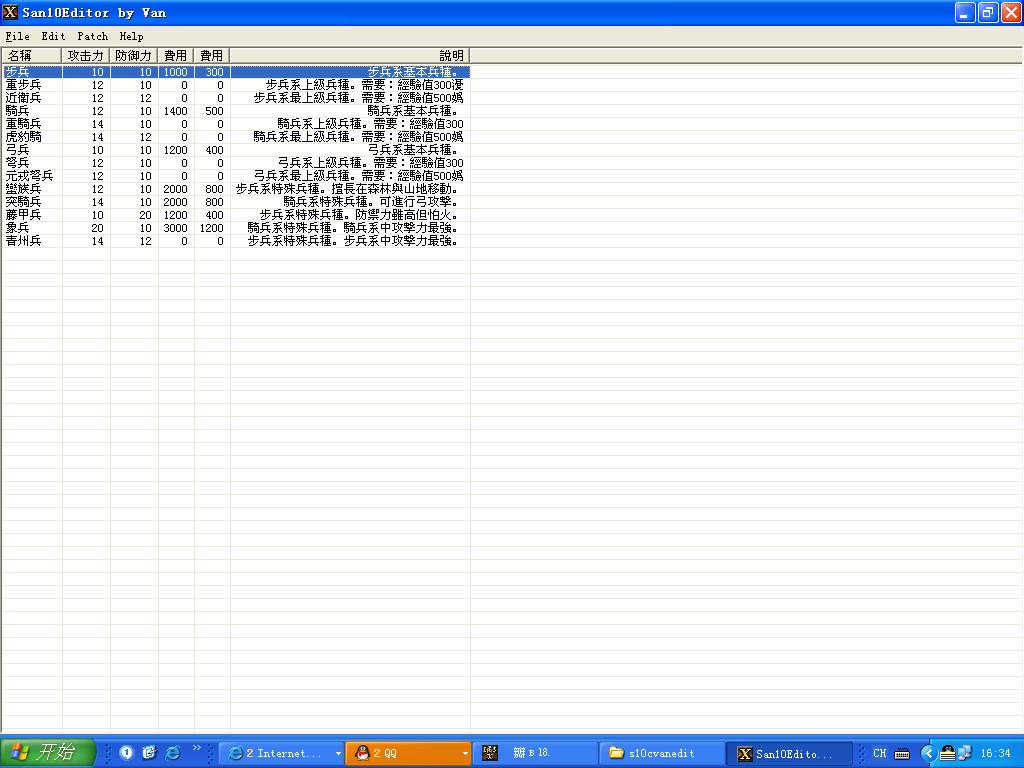The image size is (1024, 768).
Task: Click attack value 20 in 象兵 row
Action: pos(97,228)
